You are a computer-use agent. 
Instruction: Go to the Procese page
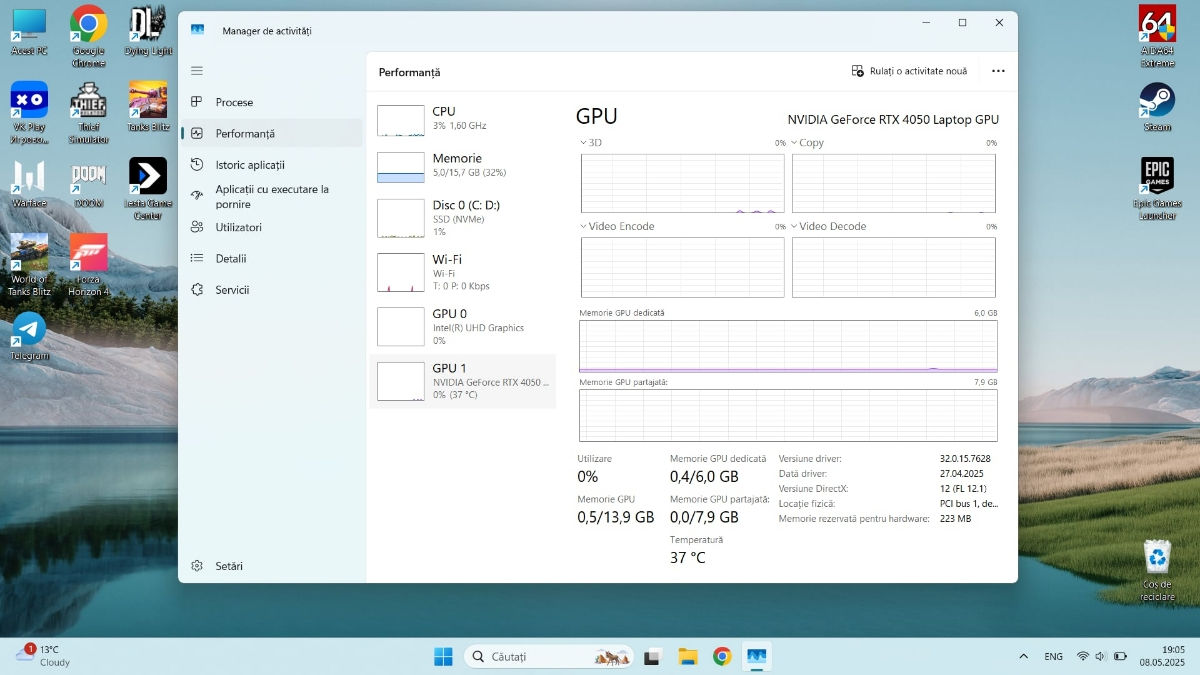(x=272, y=102)
